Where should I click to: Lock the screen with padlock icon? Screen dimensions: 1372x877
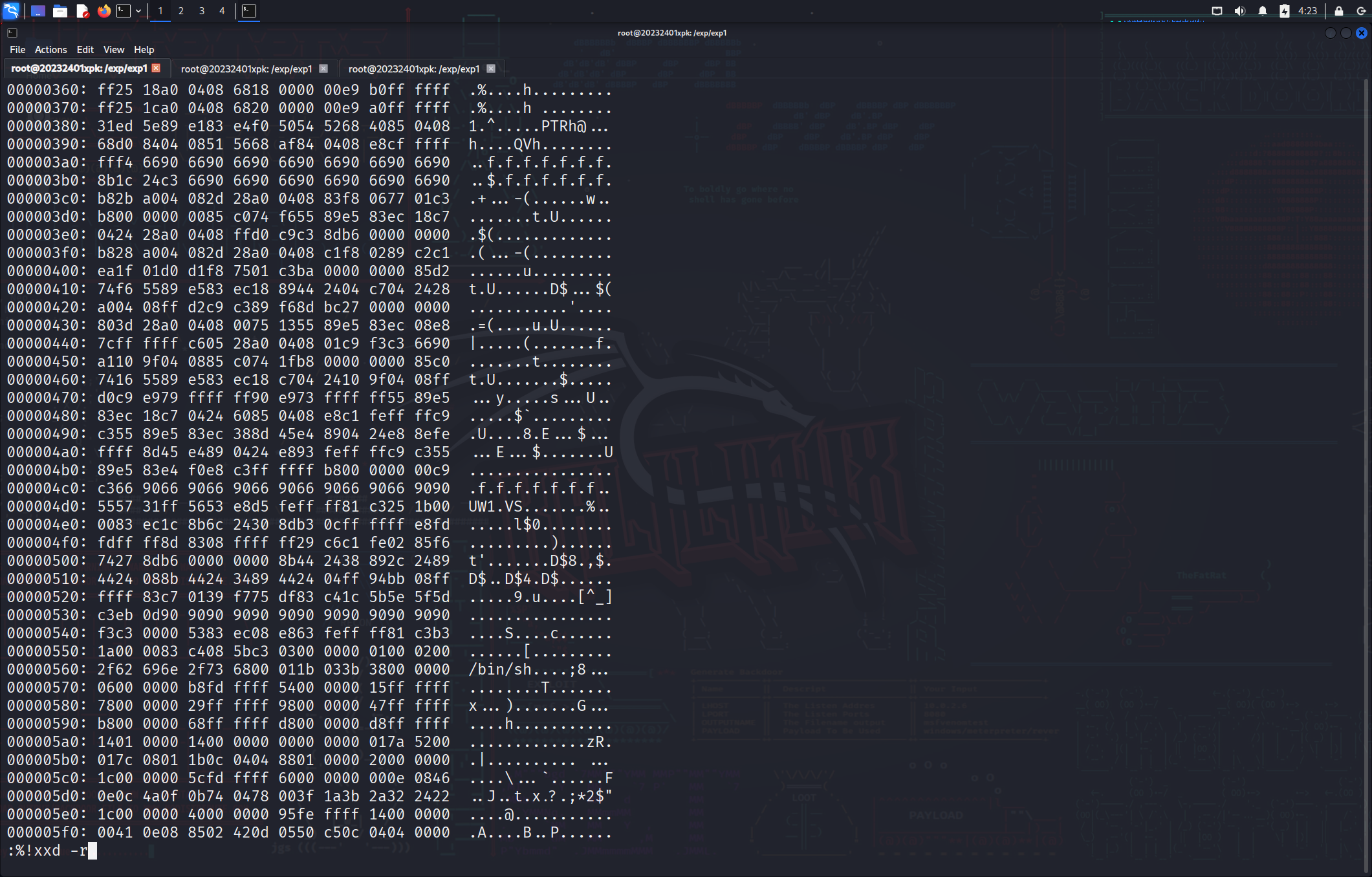click(x=1338, y=11)
